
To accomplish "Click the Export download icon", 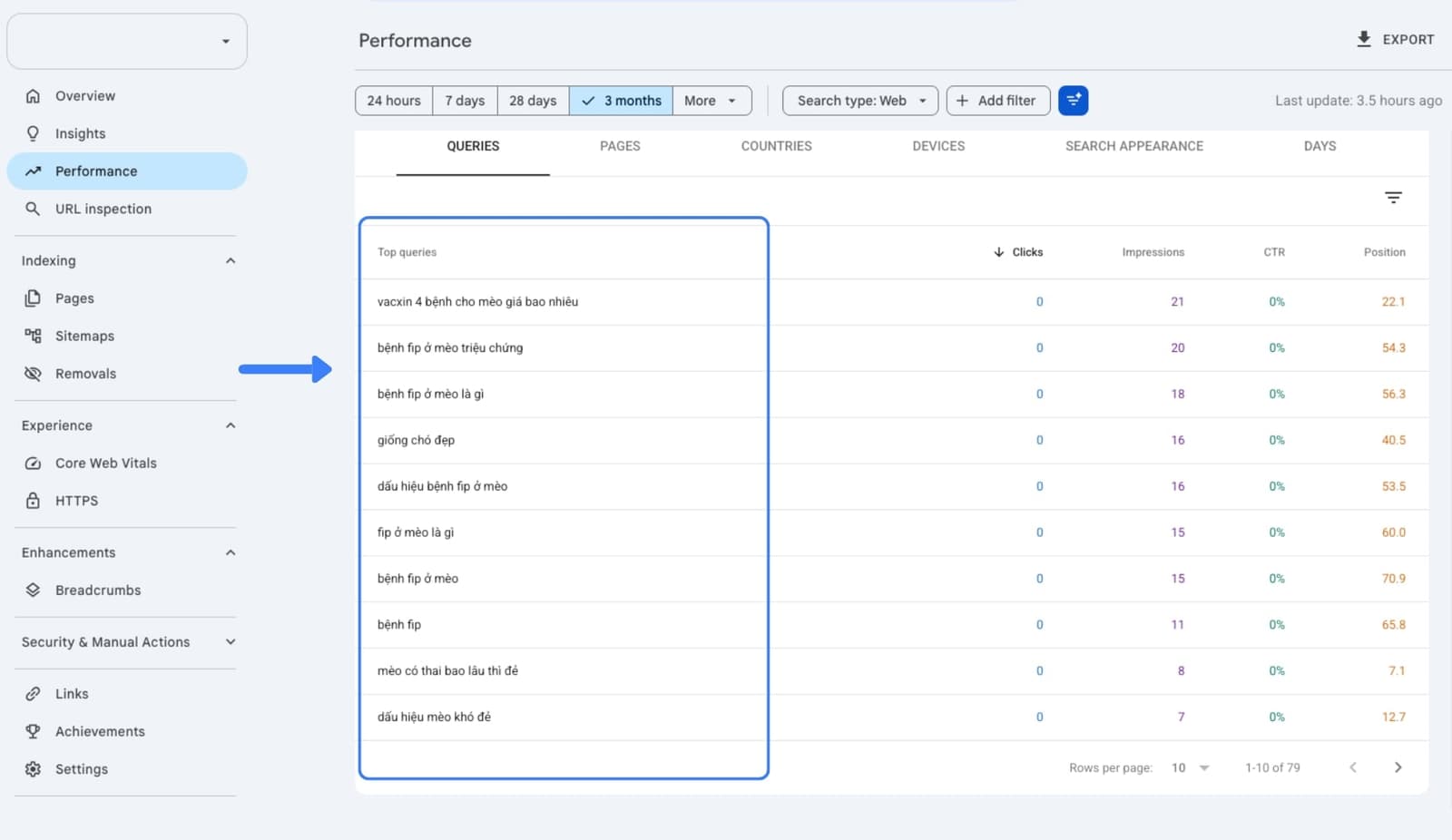I will 1363,39.
